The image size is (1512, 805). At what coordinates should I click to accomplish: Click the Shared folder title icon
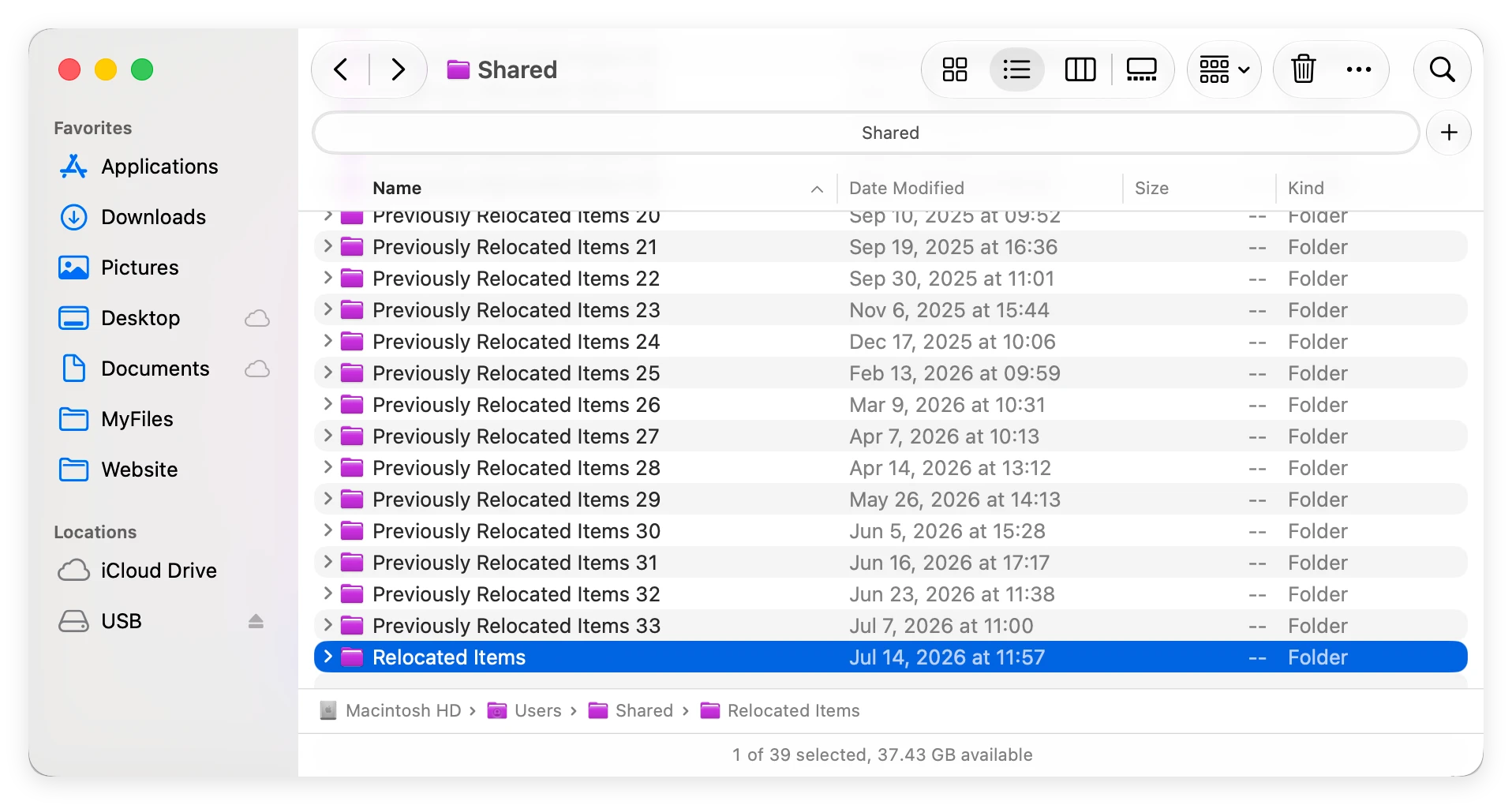tap(458, 69)
